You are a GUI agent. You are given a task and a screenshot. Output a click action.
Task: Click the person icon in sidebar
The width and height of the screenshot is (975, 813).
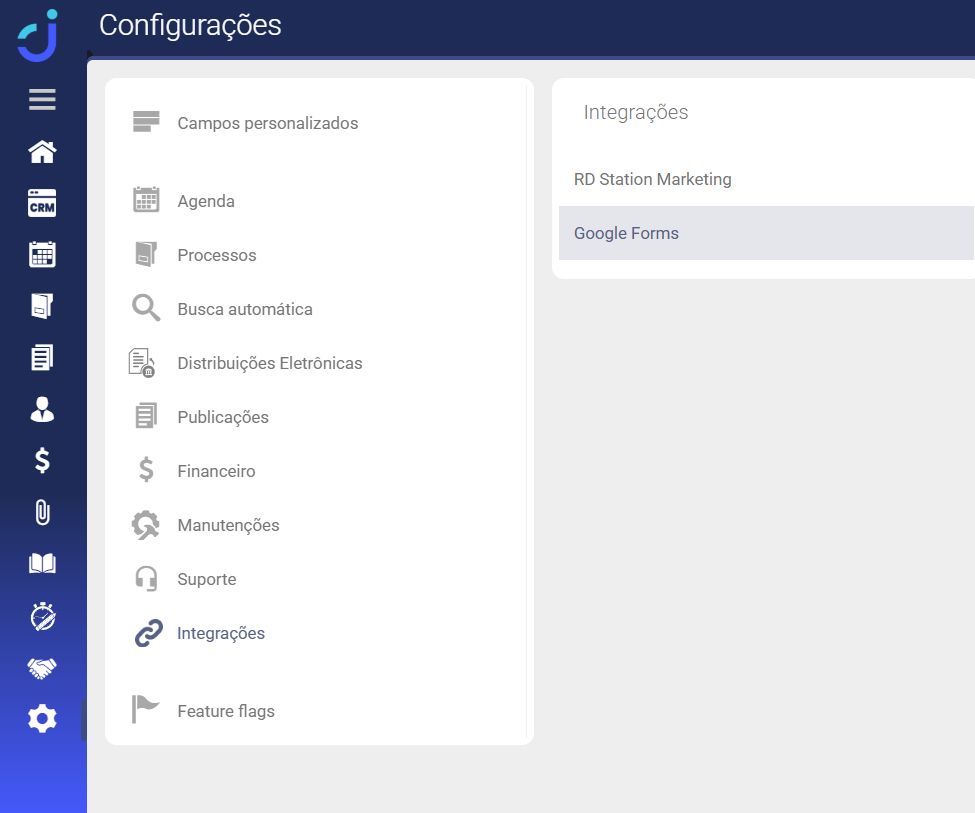(42, 408)
